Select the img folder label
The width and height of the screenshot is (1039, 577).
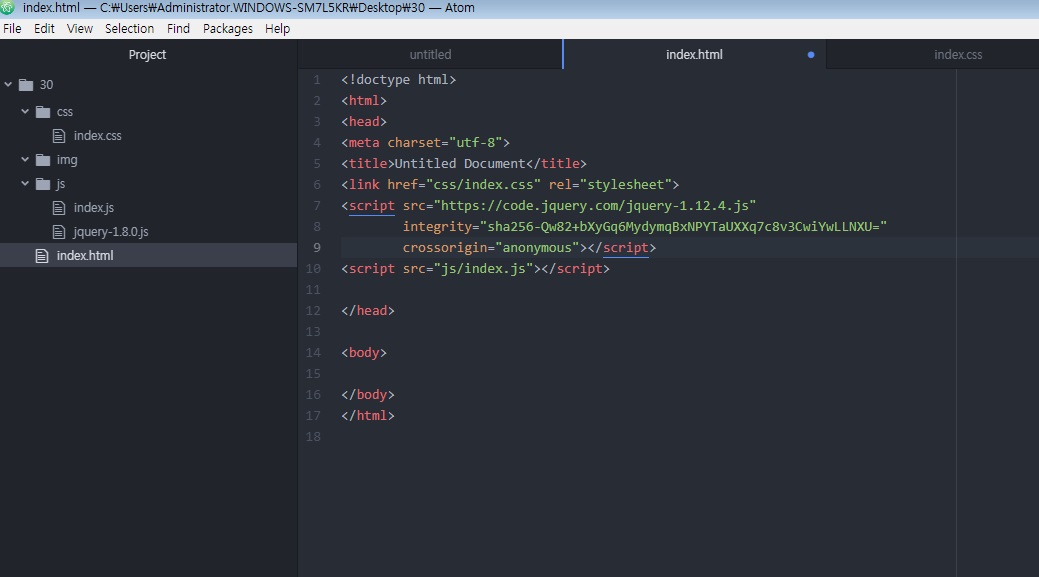click(x=67, y=160)
